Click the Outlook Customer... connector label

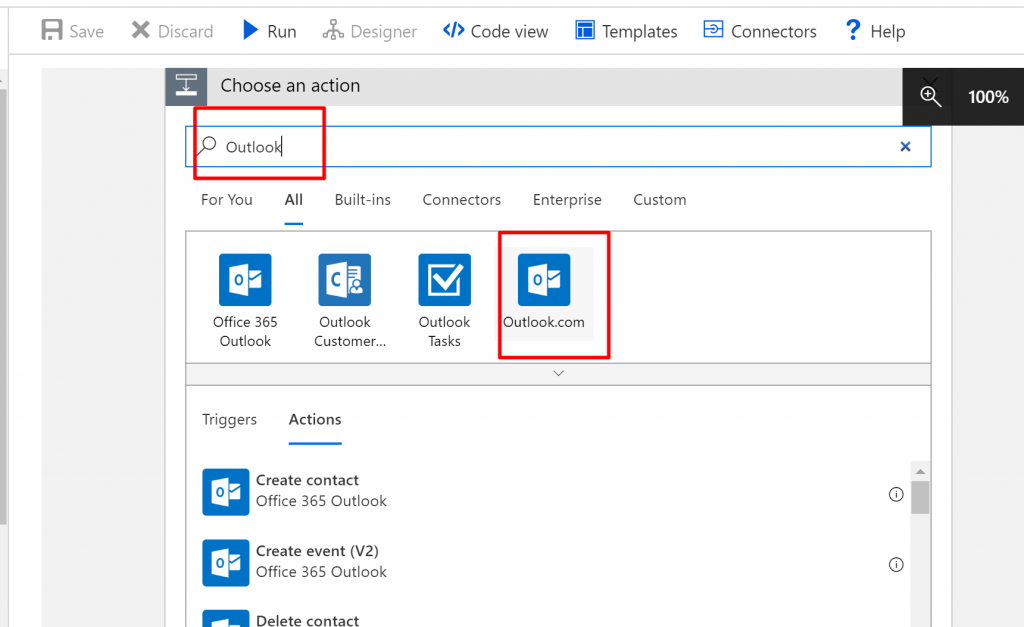pos(349,331)
